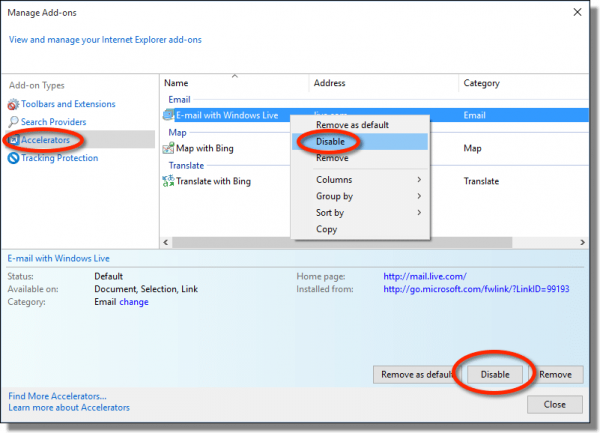Open the go.microsoft.com fwlink installed-from link
Screen dimensions: 600x433
coord(476,289)
